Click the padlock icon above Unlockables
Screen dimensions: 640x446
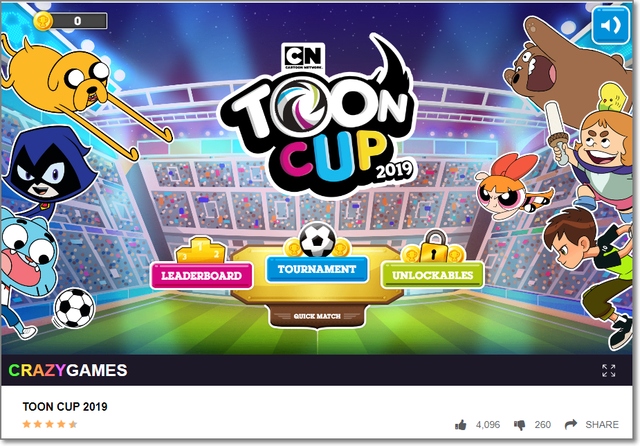(433, 246)
